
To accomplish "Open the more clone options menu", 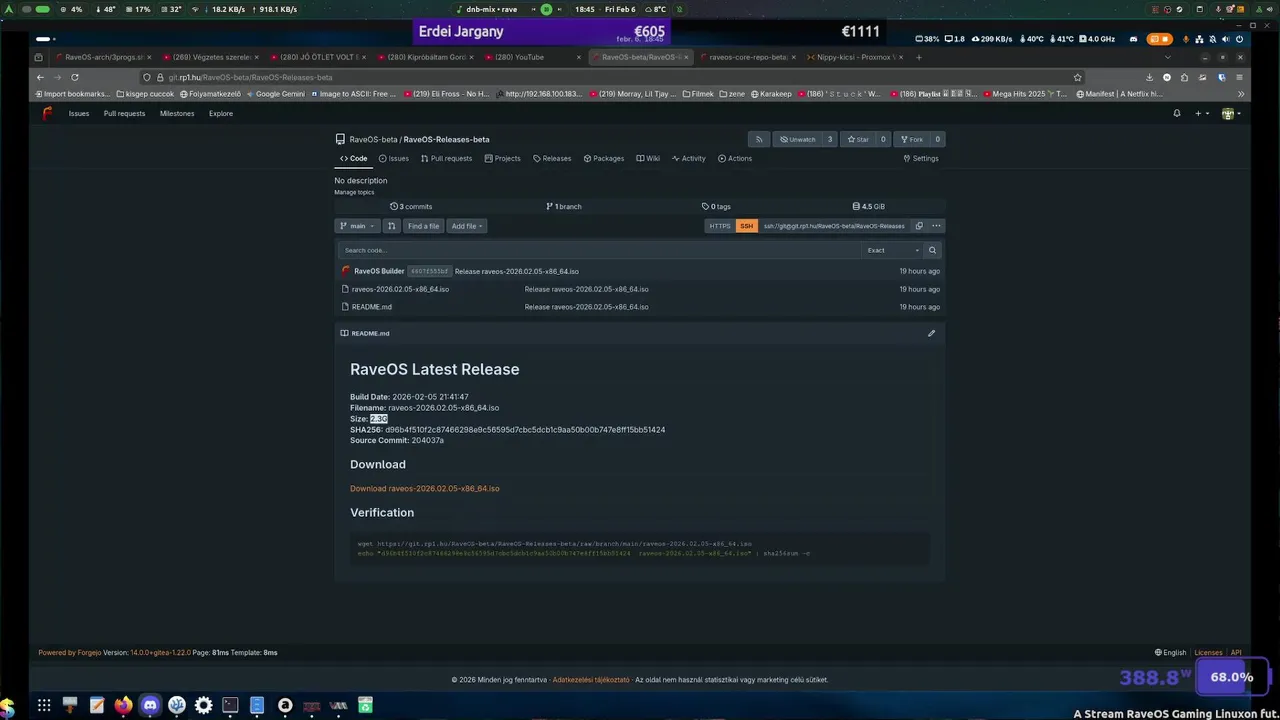I will click(x=936, y=226).
